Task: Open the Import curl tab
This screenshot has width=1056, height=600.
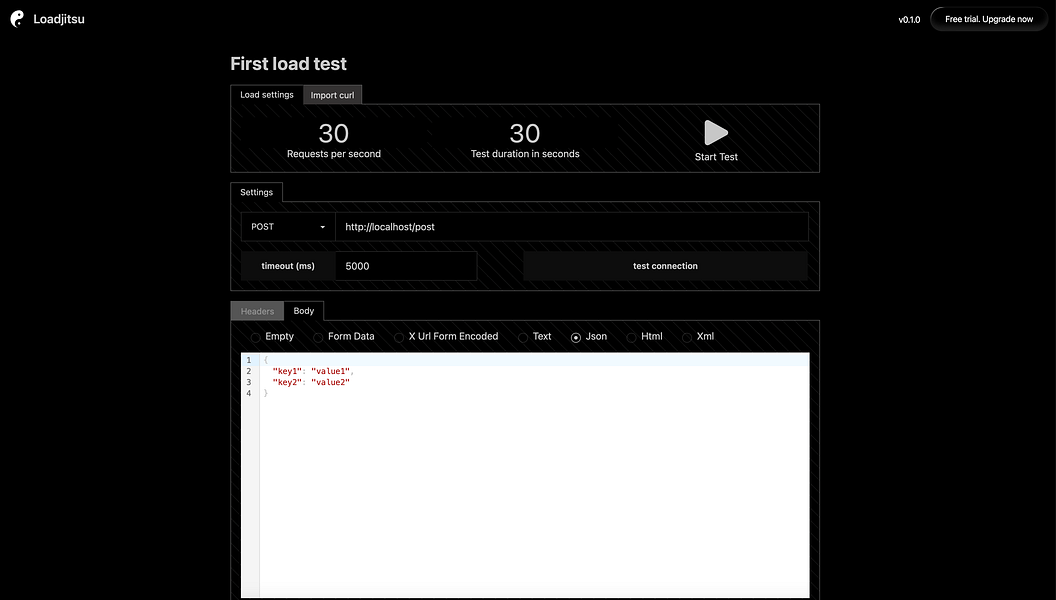Action: pos(333,95)
